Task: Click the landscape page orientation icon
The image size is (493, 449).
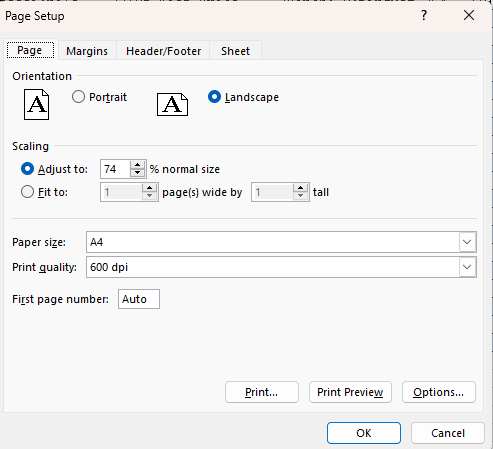Action: tap(172, 104)
